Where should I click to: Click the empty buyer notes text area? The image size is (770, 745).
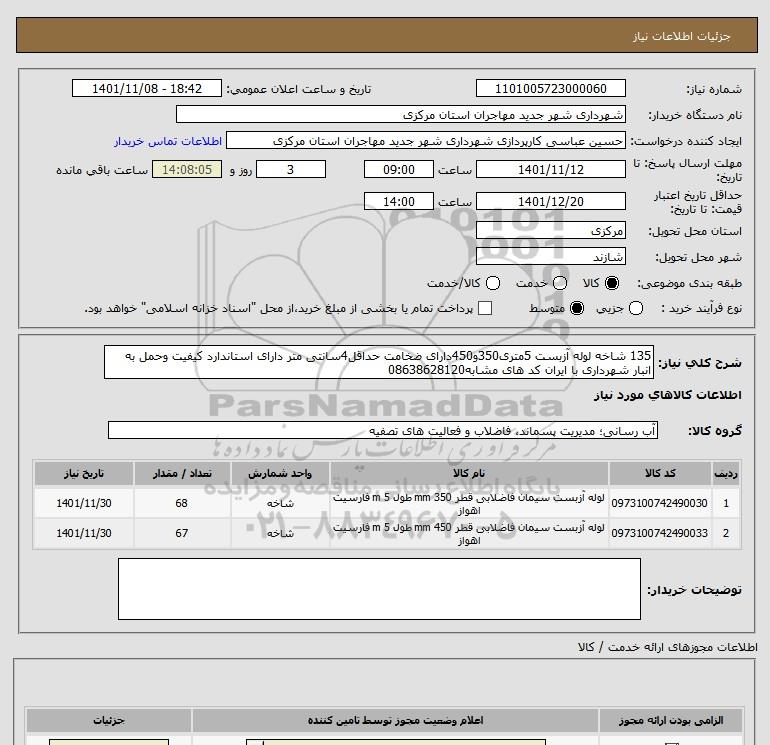point(379,589)
